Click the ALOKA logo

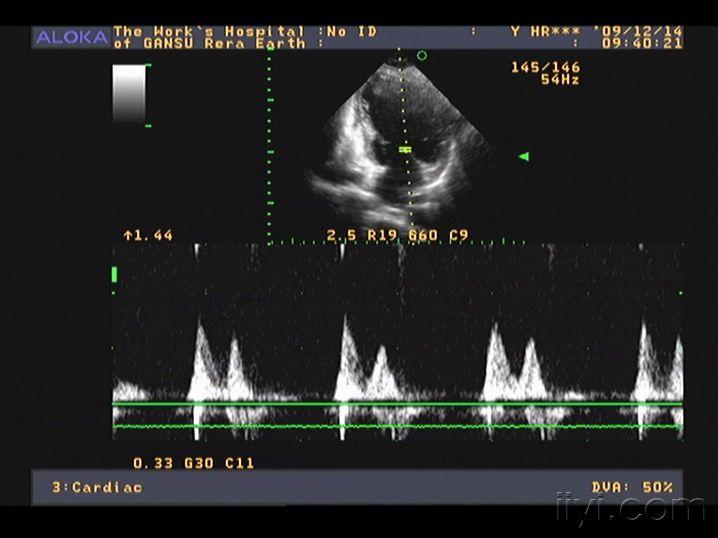[x=71, y=38]
